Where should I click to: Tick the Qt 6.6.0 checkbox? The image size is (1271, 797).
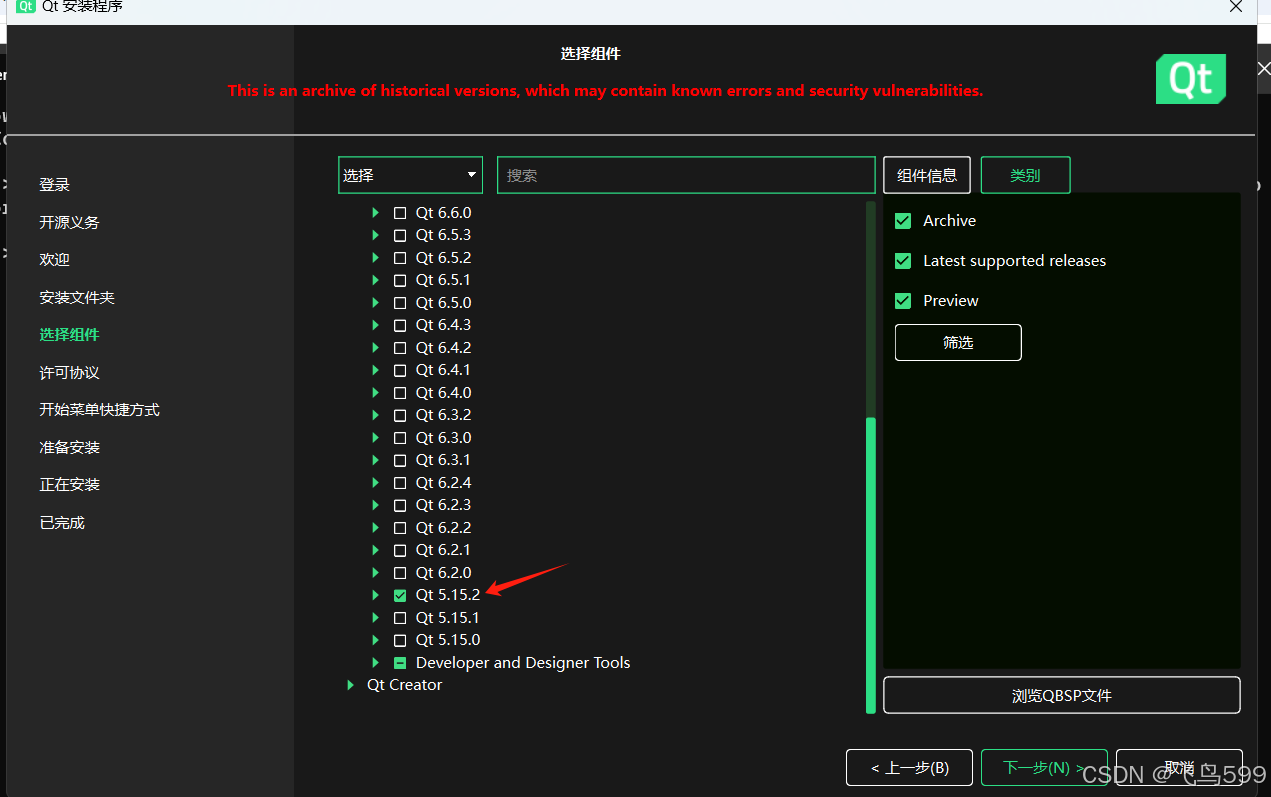[x=400, y=213]
